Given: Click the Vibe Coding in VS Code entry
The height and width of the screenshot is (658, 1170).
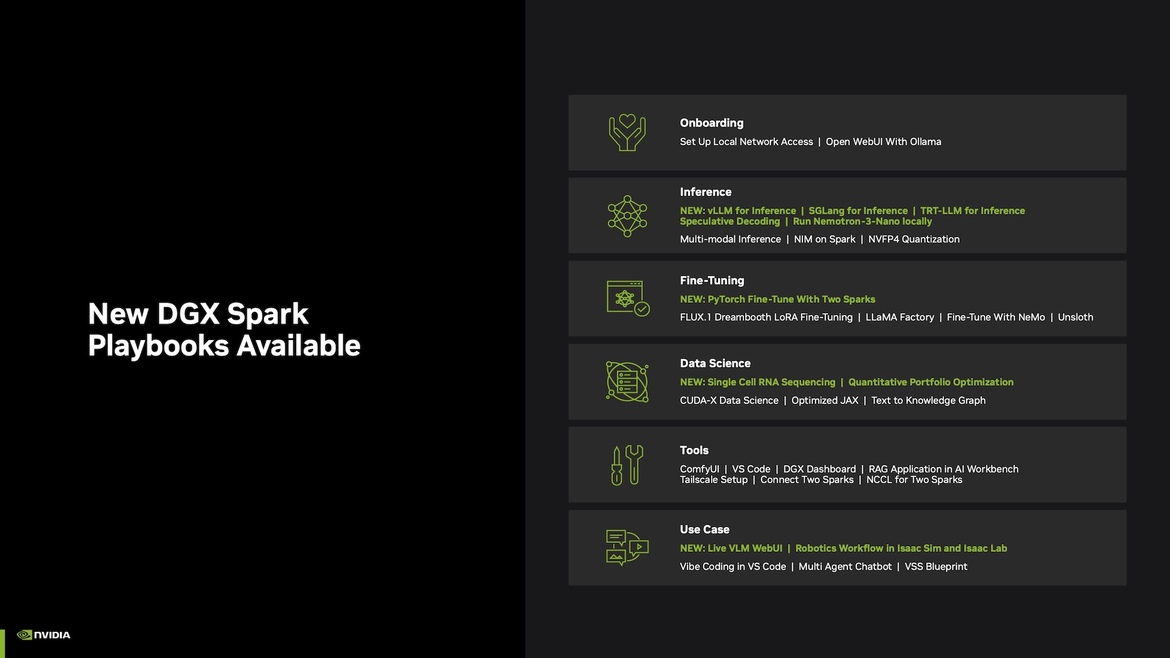Looking at the screenshot, I should pos(733,565).
